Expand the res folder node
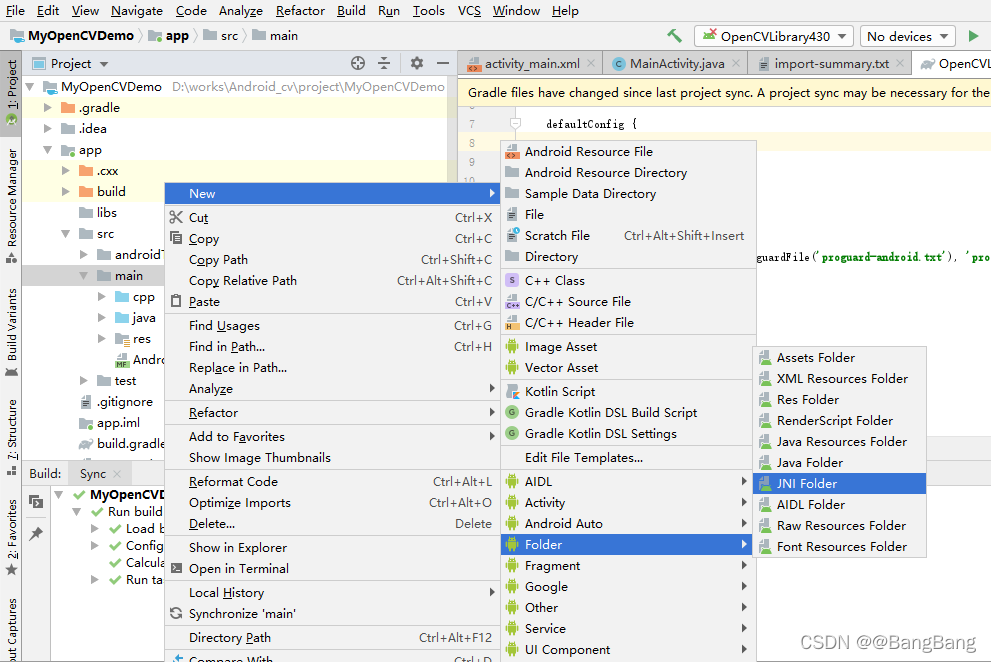The width and height of the screenshot is (991, 662). (x=102, y=338)
